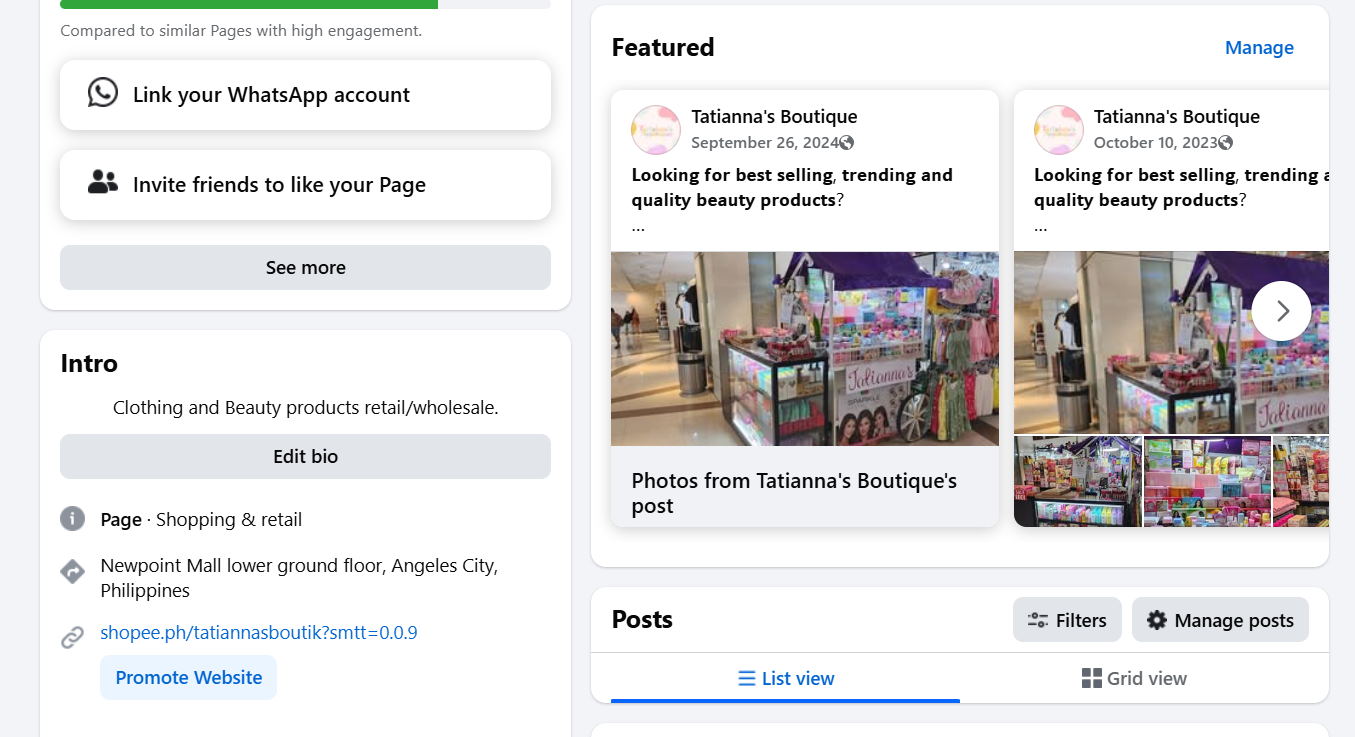Click the Page info circle icon
Screen dimensions: 1355x737
[x=72, y=519]
